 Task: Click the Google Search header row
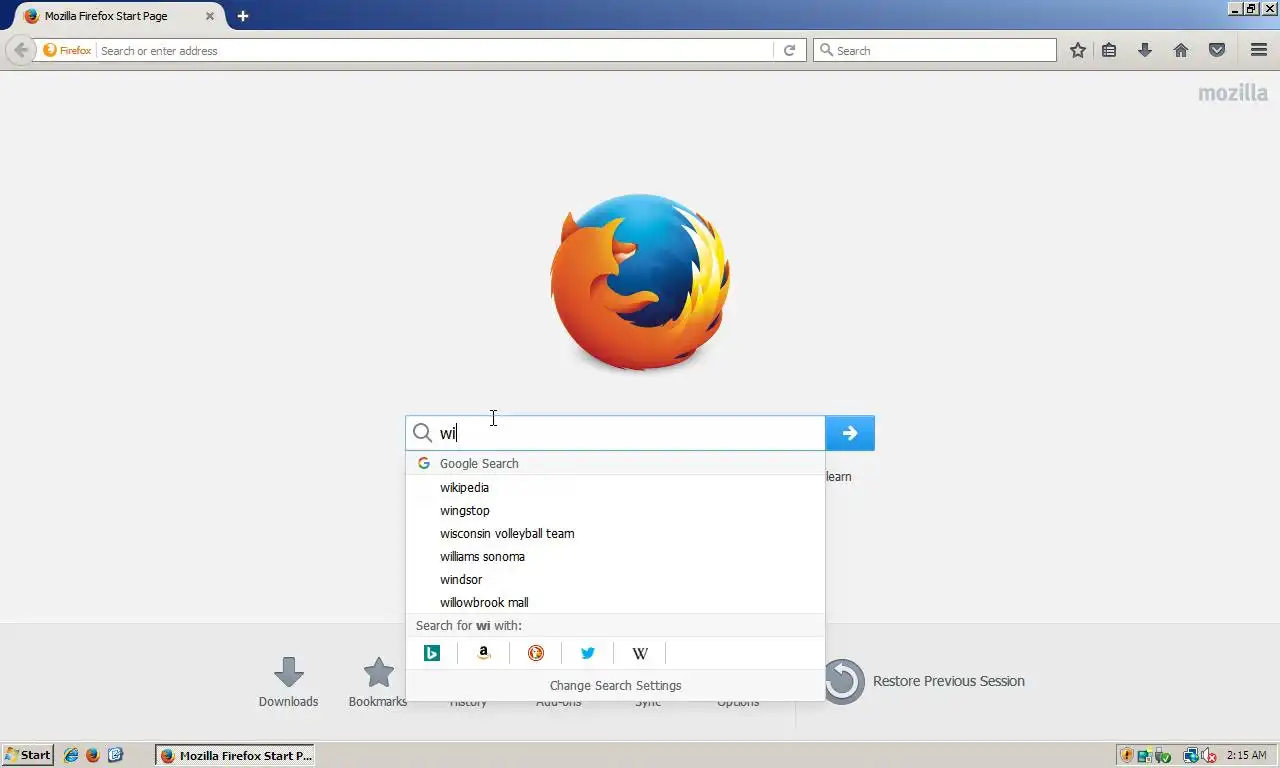(x=615, y=463)
